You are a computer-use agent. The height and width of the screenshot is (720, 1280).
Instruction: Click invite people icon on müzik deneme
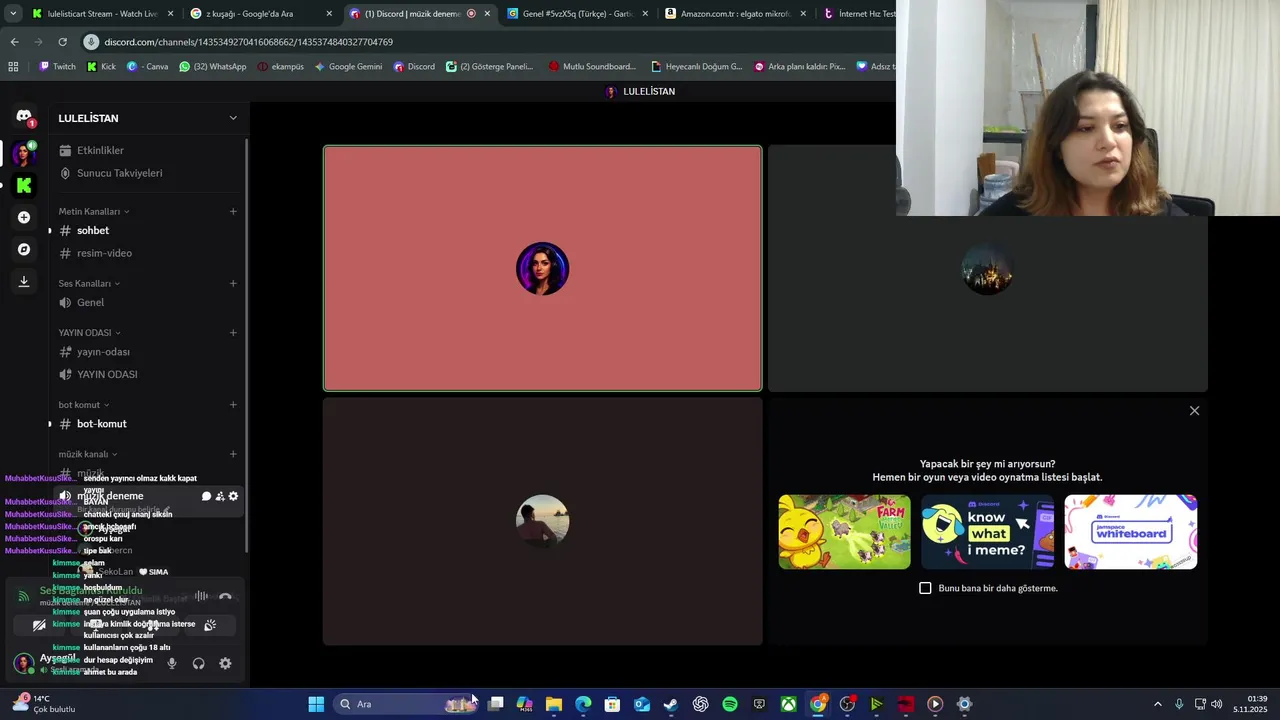coord(220,496)
